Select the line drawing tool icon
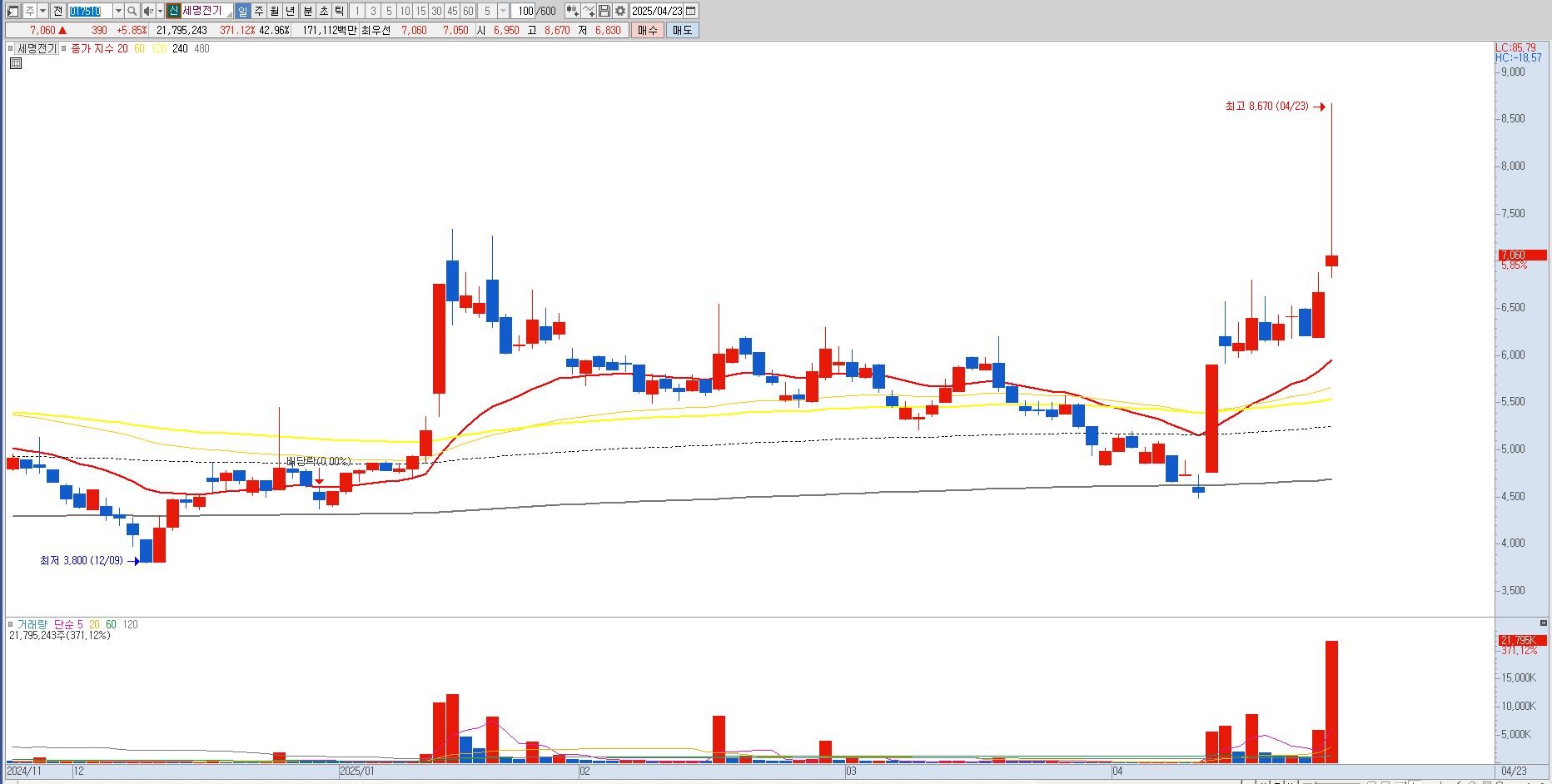The width and height of the screenshot is (1552, 784). (x=589, y=11)
